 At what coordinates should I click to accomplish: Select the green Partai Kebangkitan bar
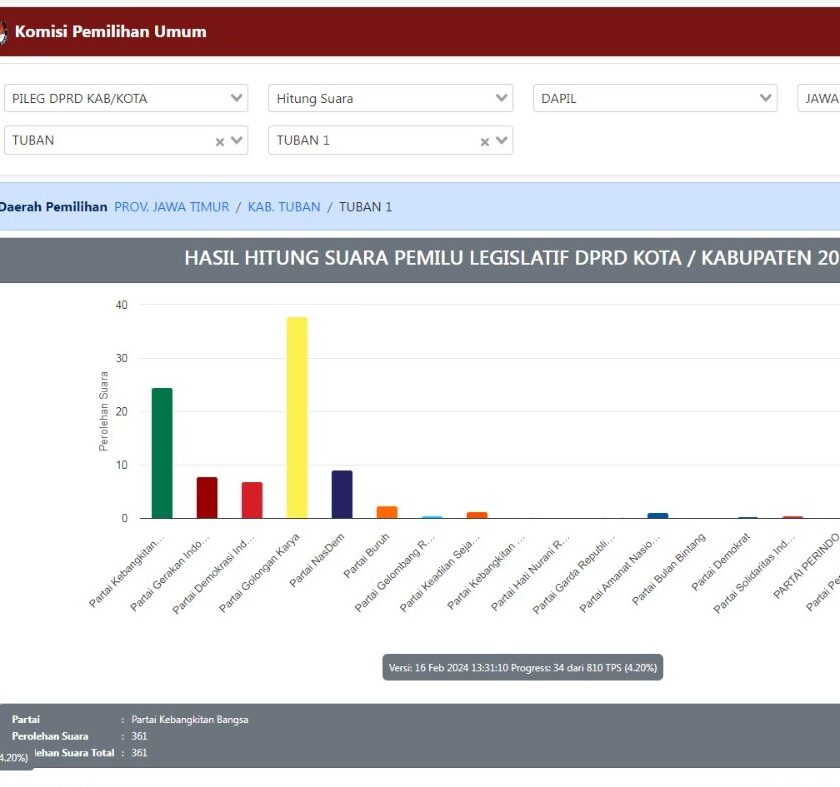162,453
